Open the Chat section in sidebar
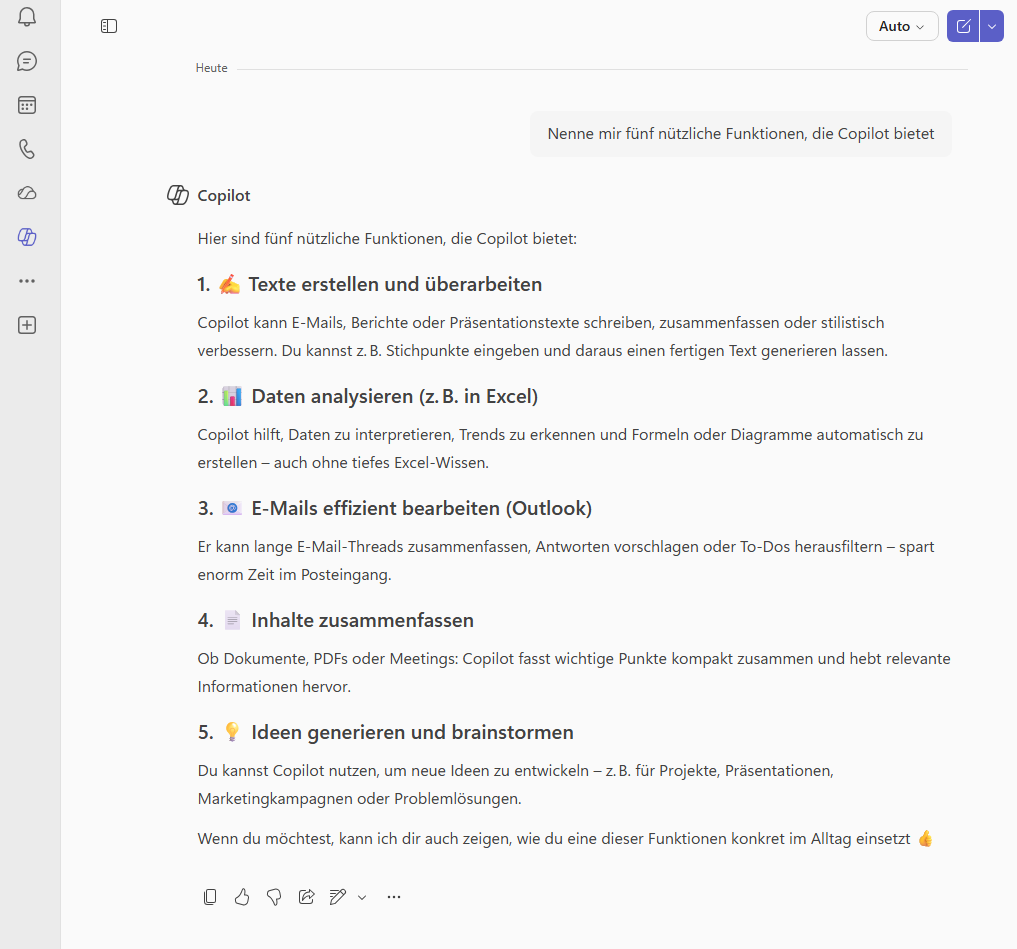The height and width of the screenshot is (949, 1017). pyautogui.click(x=27, y=61)
